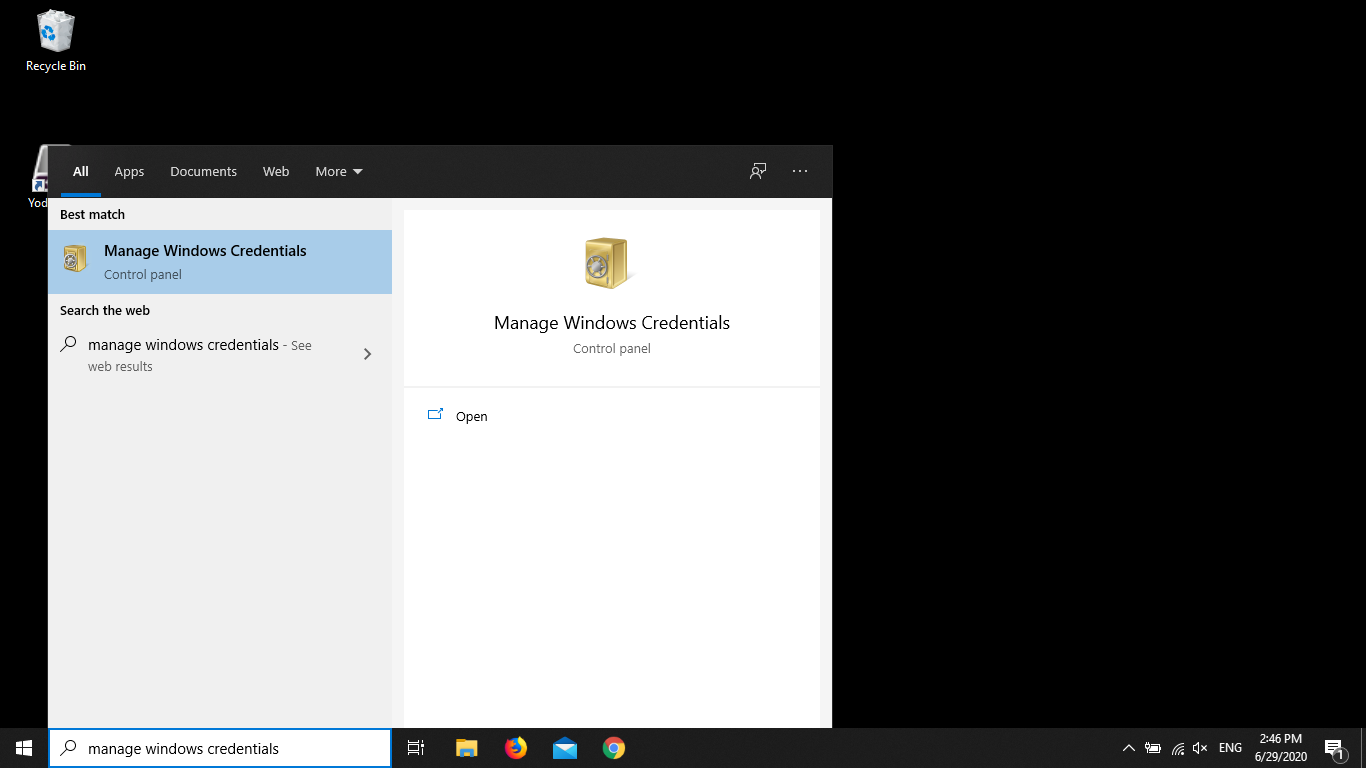Screen dimensions: 1366x768
Task: Launch Firefox from the taskbar
Action: pos(516,748)
